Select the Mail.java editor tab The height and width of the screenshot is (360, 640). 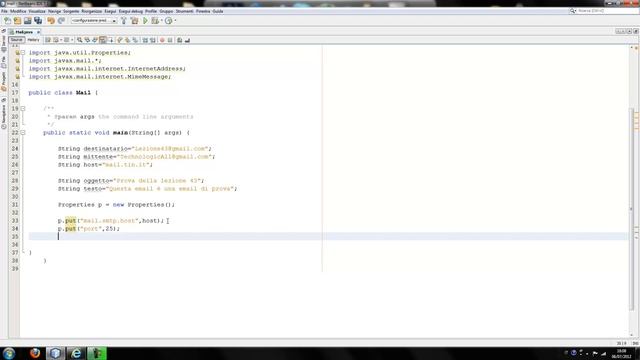(x=24, y=32)
